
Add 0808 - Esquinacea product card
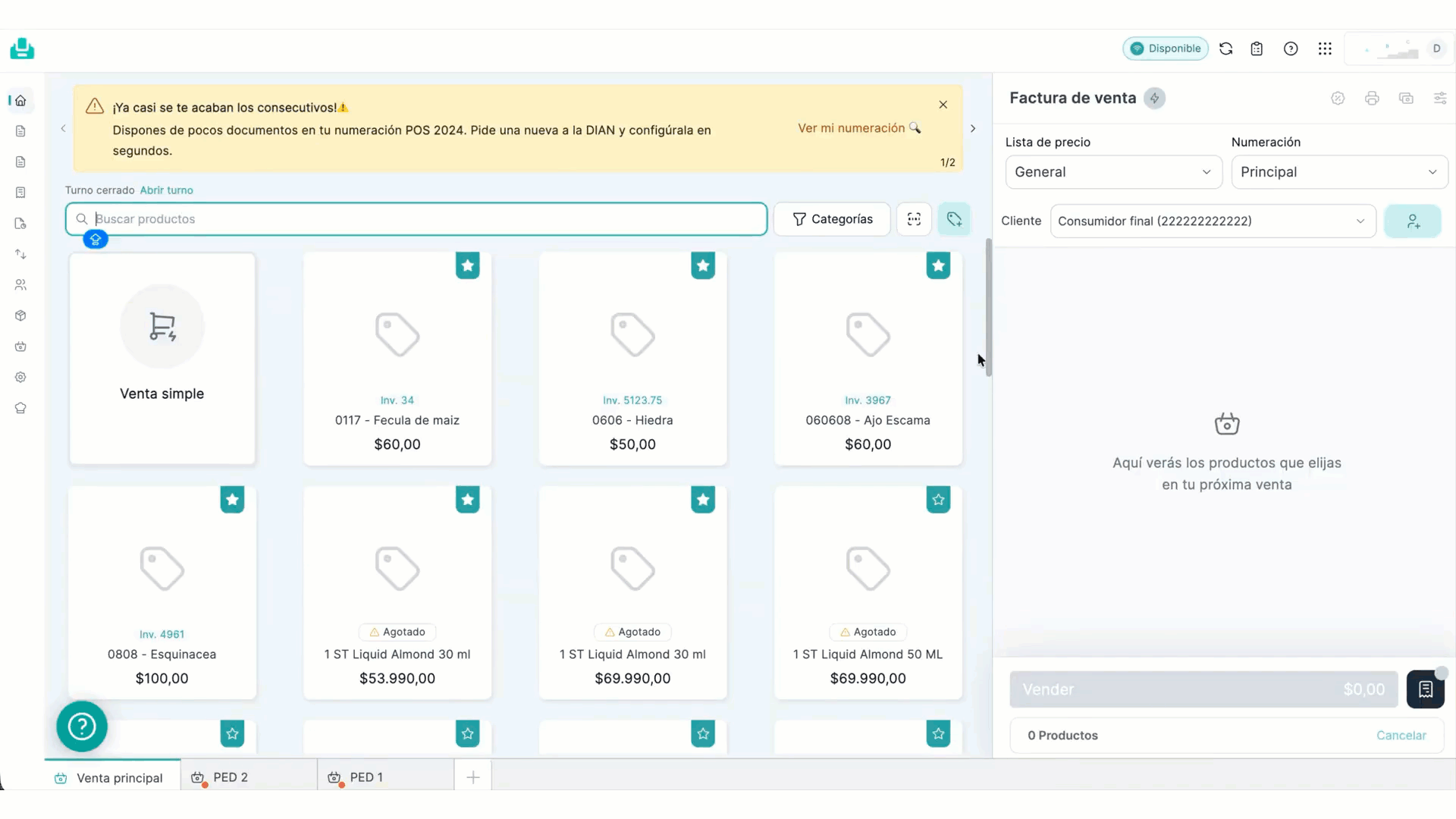[162, 592]
